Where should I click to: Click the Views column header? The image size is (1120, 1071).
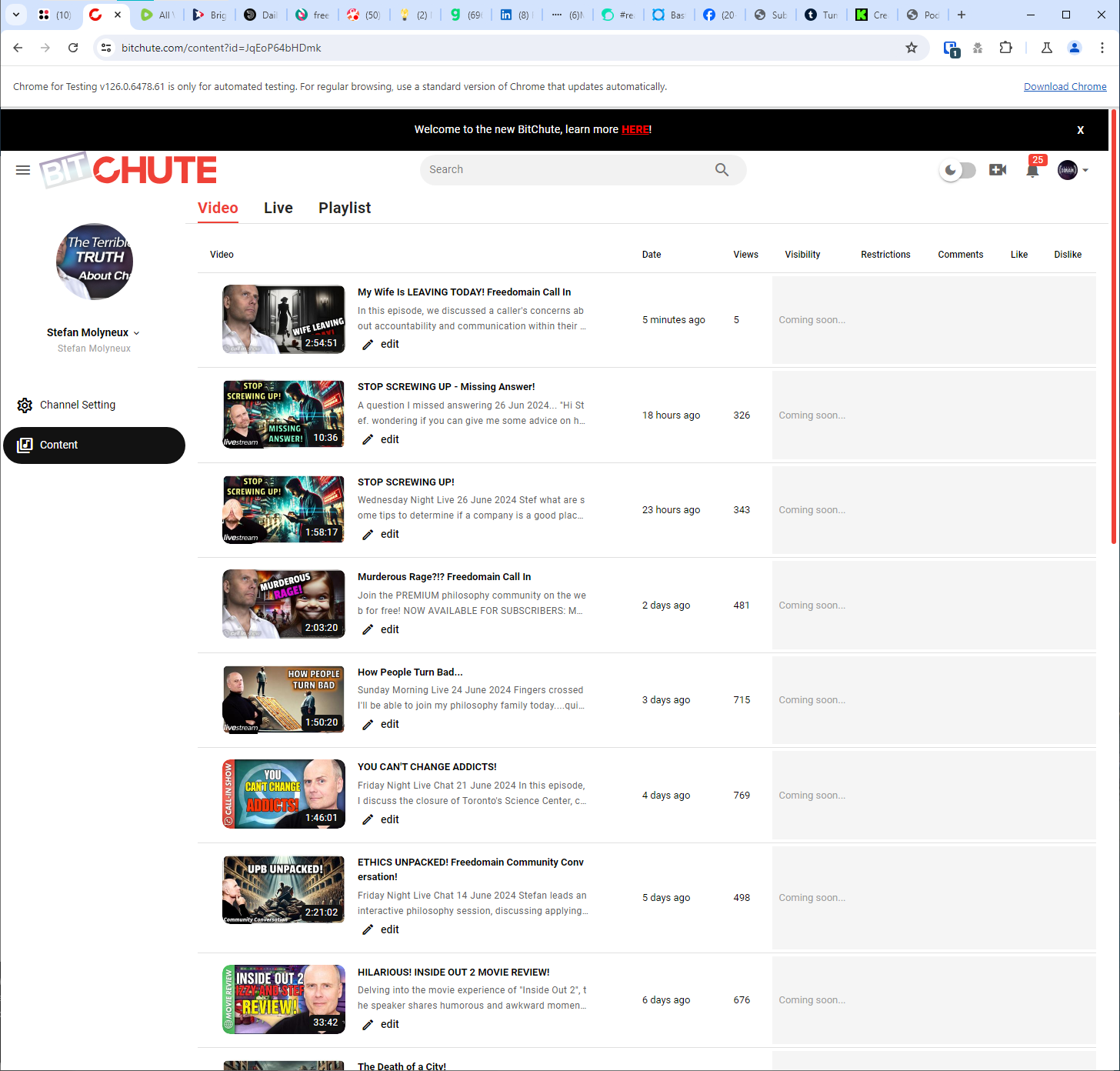click(x=745, y=255)
